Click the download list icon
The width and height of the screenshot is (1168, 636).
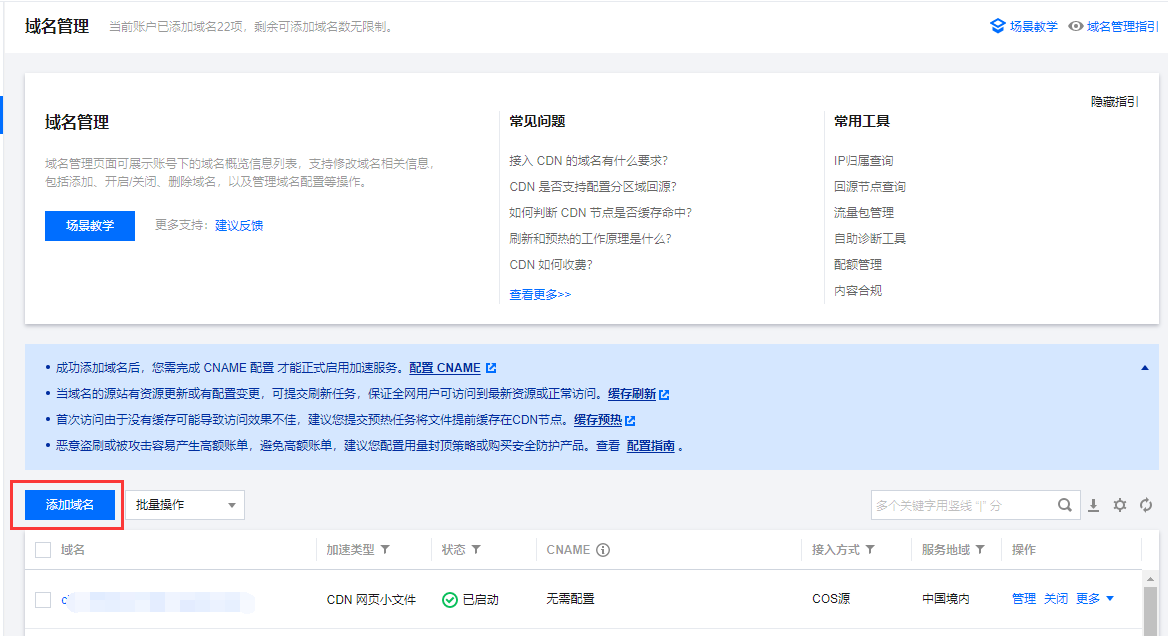pos(1094,505)
